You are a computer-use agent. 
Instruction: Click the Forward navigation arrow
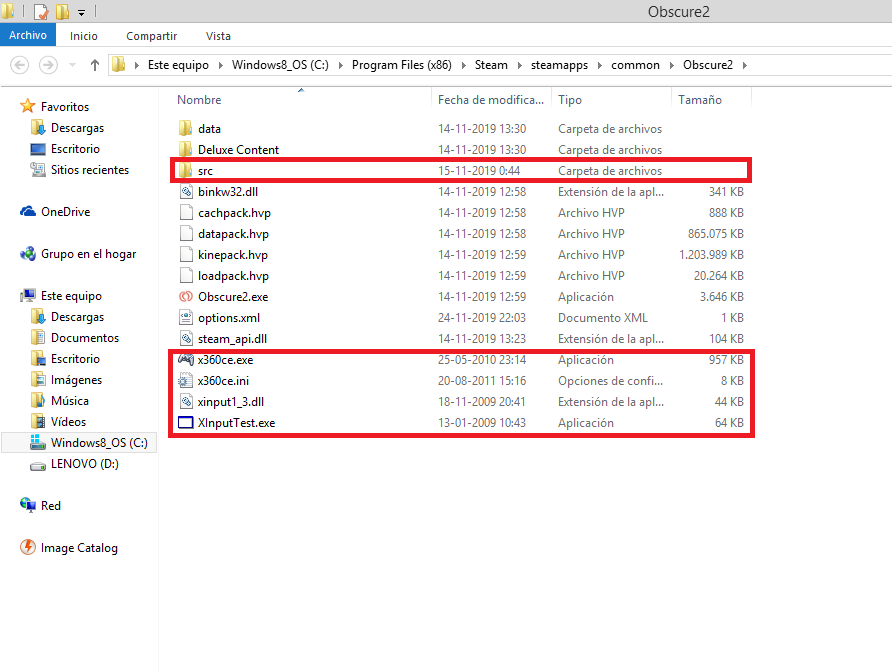point(48,65)
